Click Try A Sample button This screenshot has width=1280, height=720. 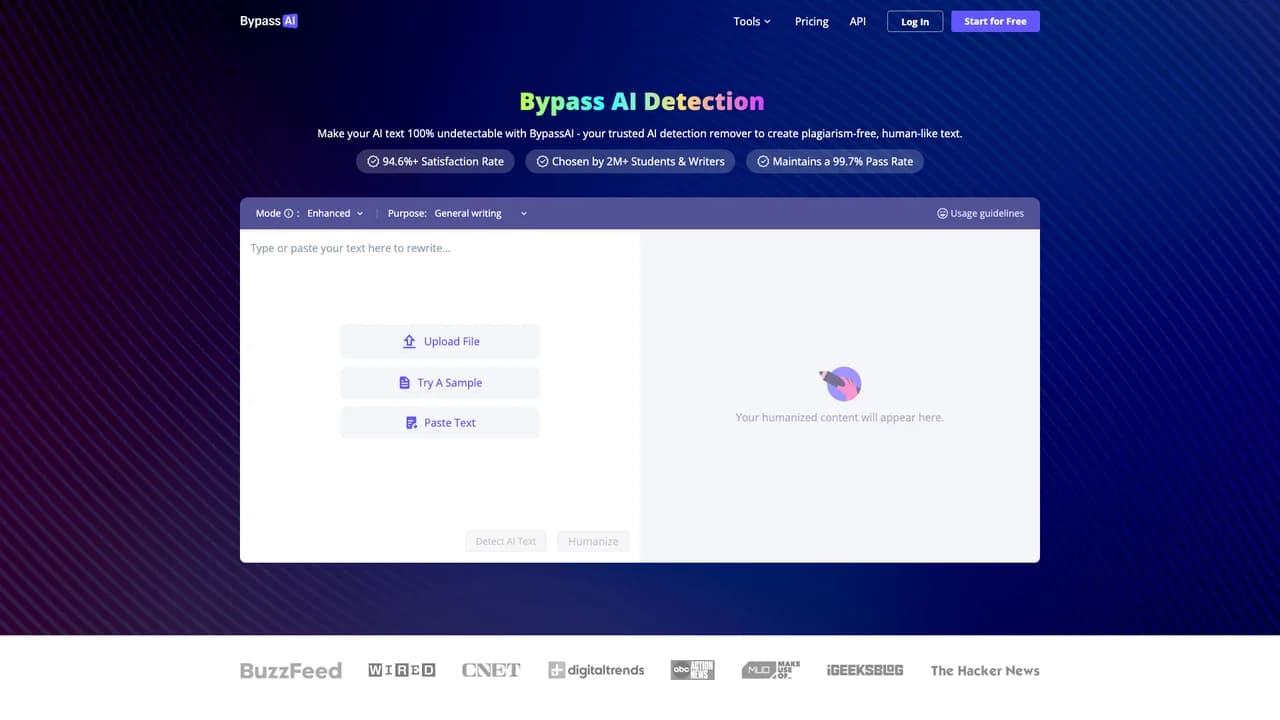(440, 383)
